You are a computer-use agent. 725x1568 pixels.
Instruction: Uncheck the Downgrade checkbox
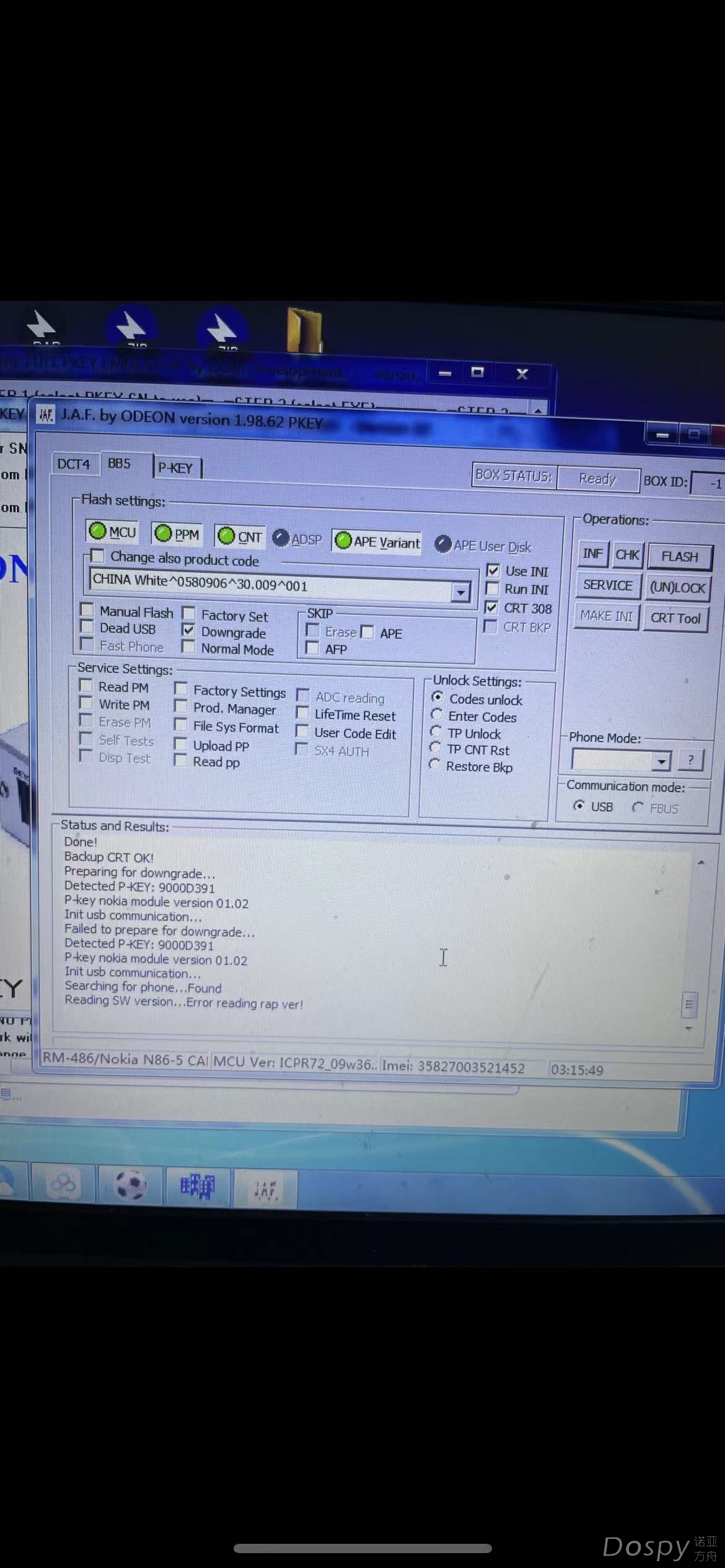coord(188,631)
